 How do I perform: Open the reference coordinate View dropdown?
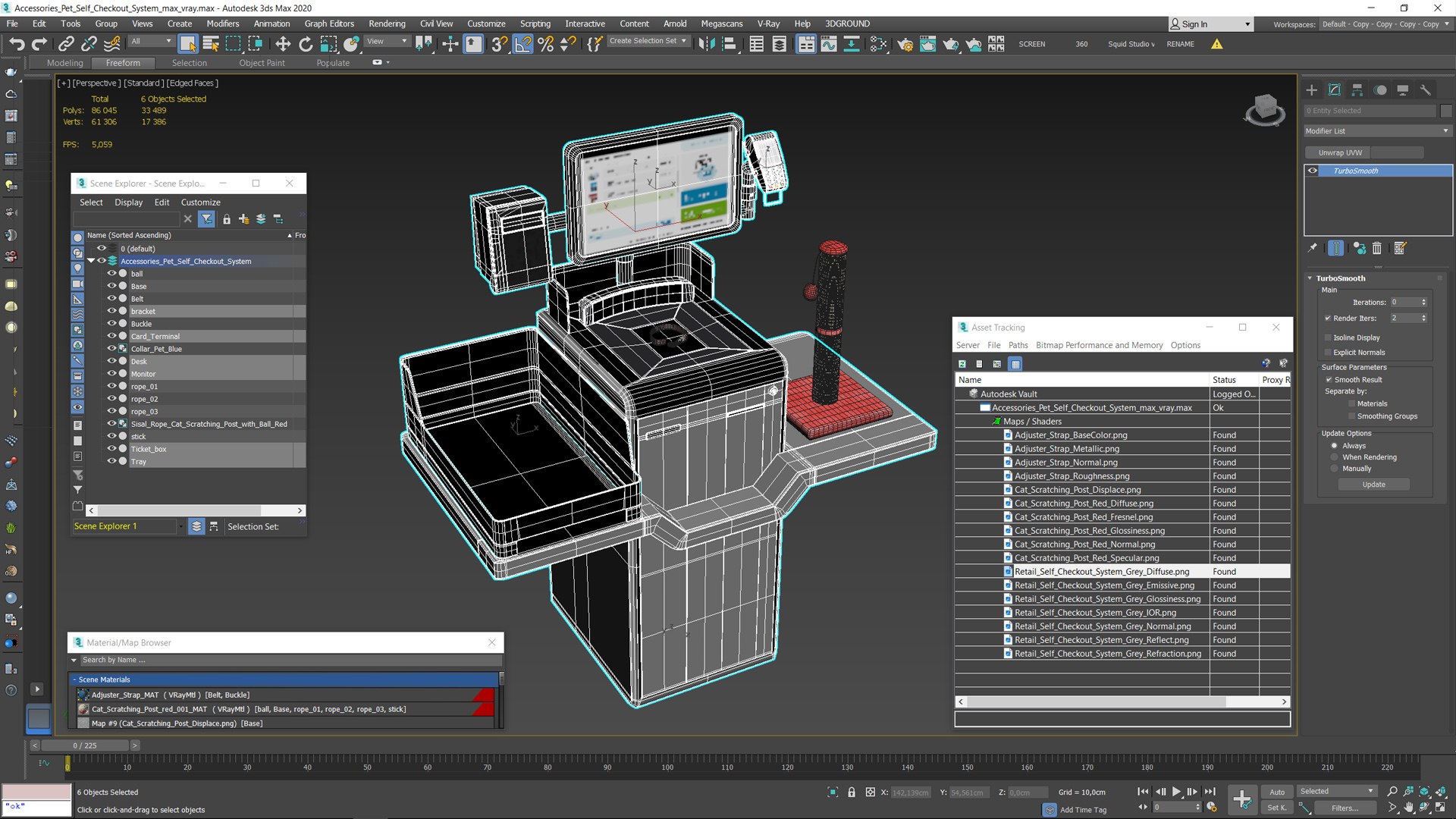[388, 42]
